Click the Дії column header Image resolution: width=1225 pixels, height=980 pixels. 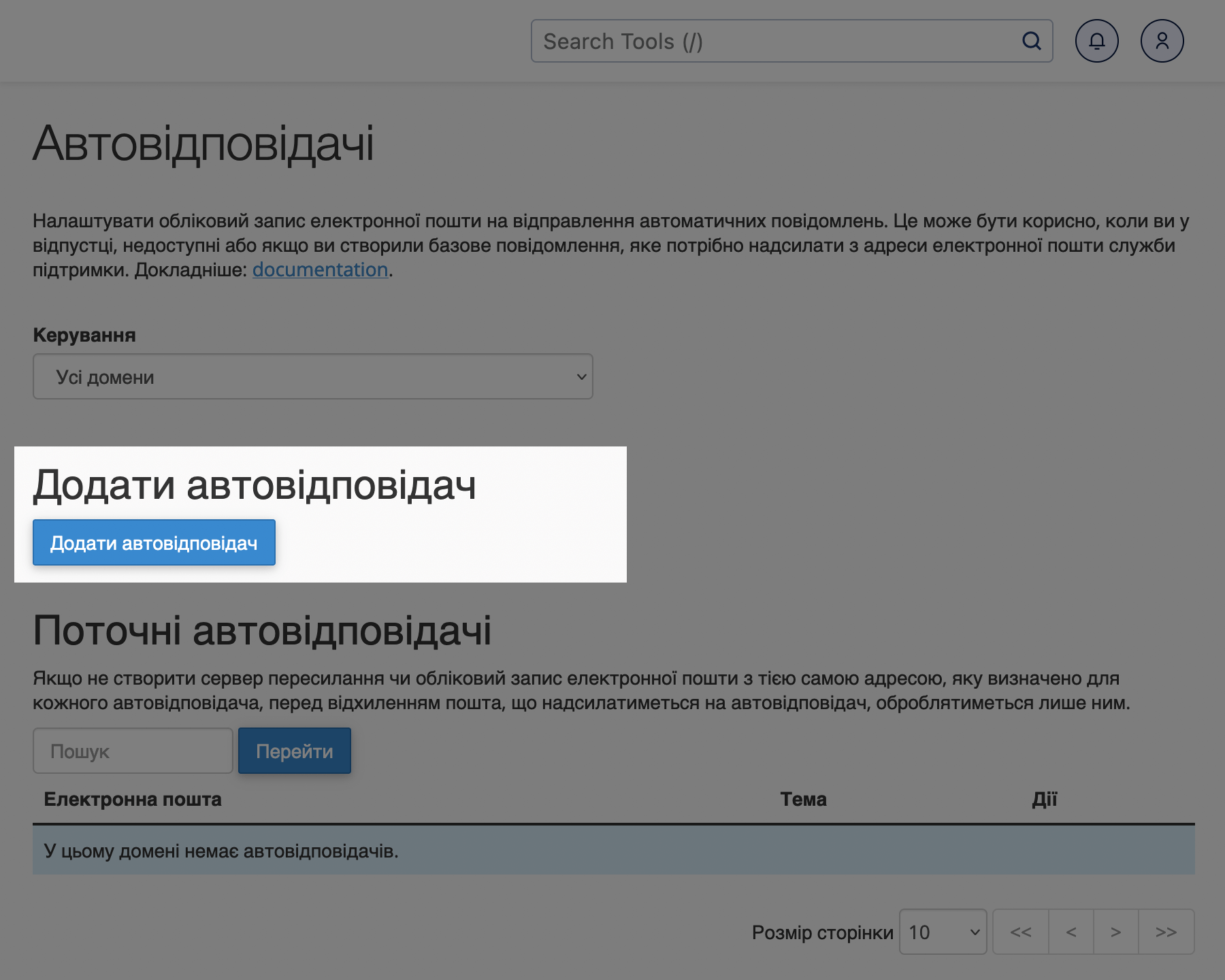point(1045,799)
